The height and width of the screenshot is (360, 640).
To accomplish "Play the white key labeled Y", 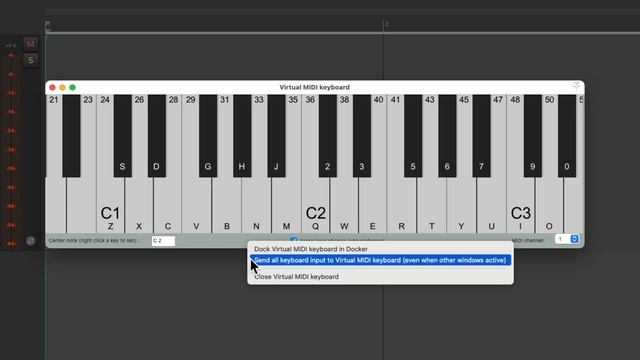I will click(461, 206).
